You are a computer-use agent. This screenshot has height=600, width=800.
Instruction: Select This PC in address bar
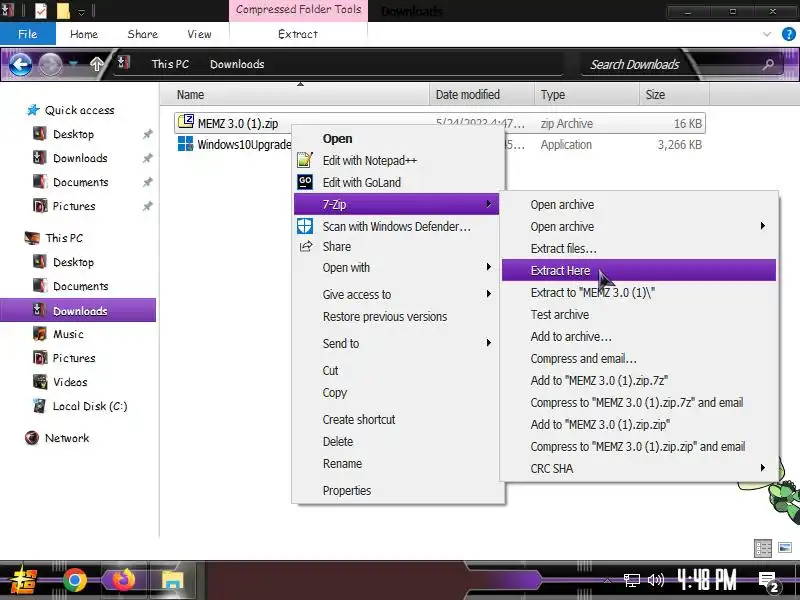click(170, 64)
